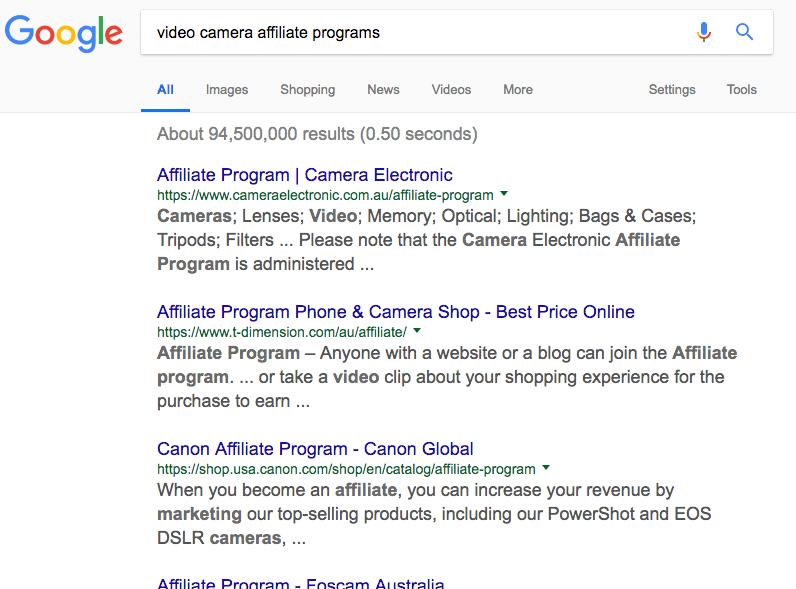Open the Videos tab
The image size is (796, 589).
pyautogui.click(x=451, y=90)
